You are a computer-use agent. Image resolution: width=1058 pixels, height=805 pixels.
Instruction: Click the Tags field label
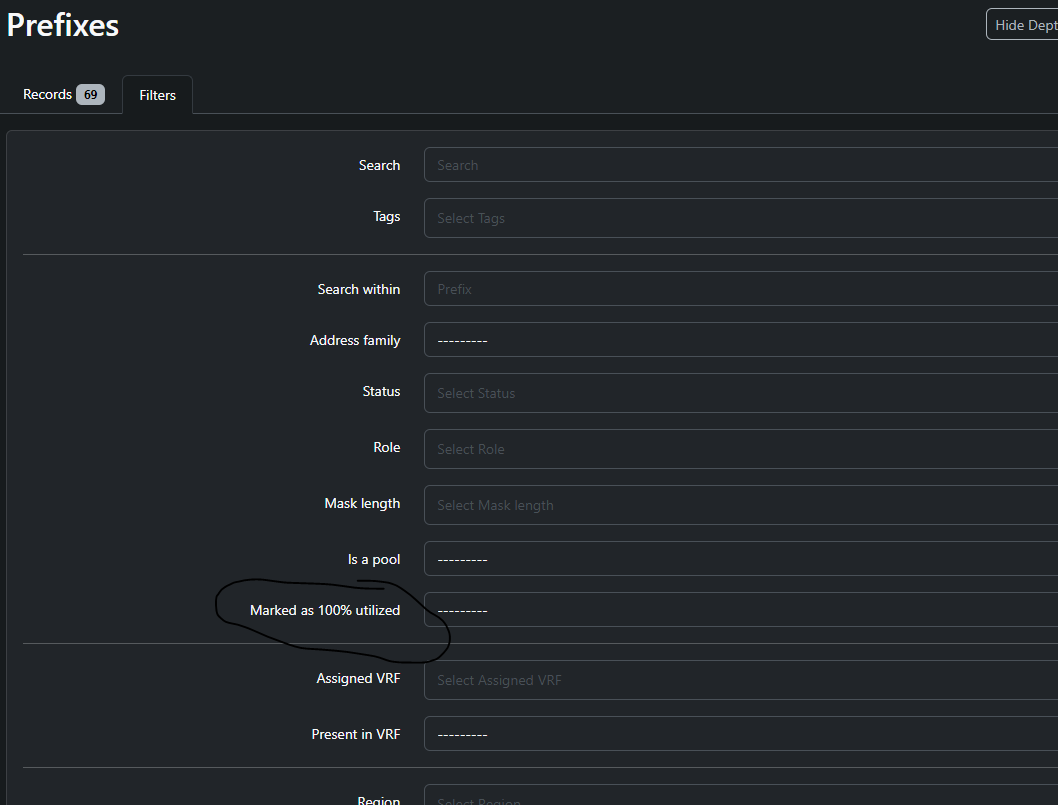(x=386, y=216)
